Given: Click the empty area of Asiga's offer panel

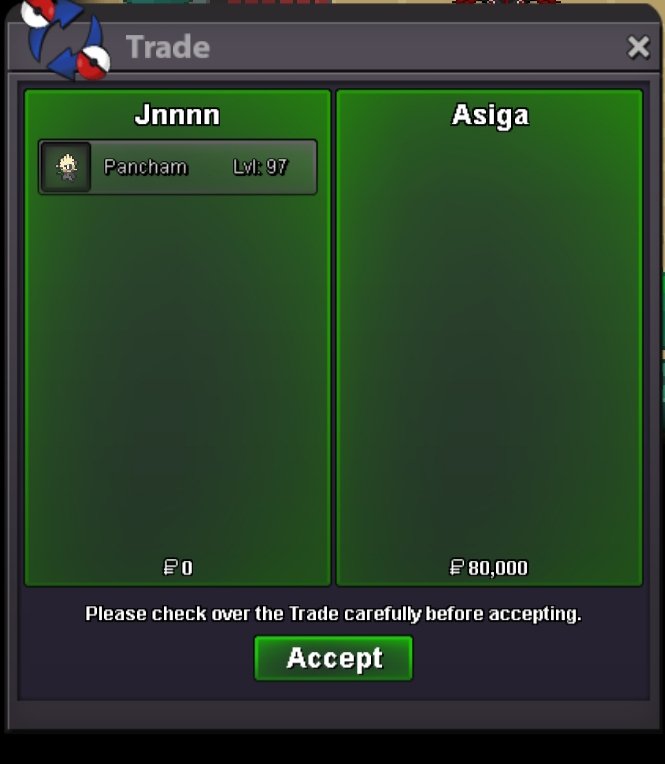Looking at the screenshot, I should [x=490, y=341].
